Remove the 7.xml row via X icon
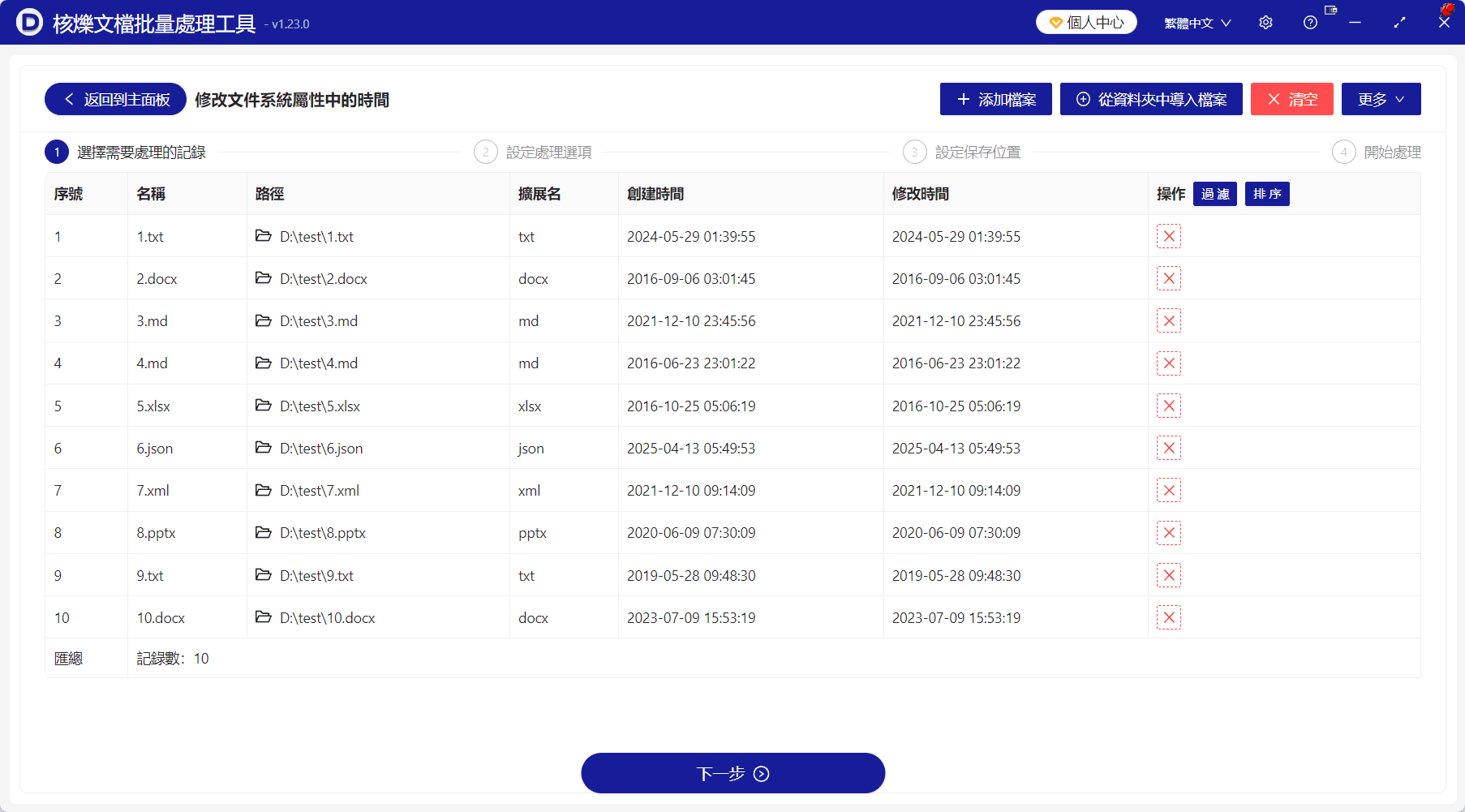This screenshot has width=1465, height=812. point(1168,490)
